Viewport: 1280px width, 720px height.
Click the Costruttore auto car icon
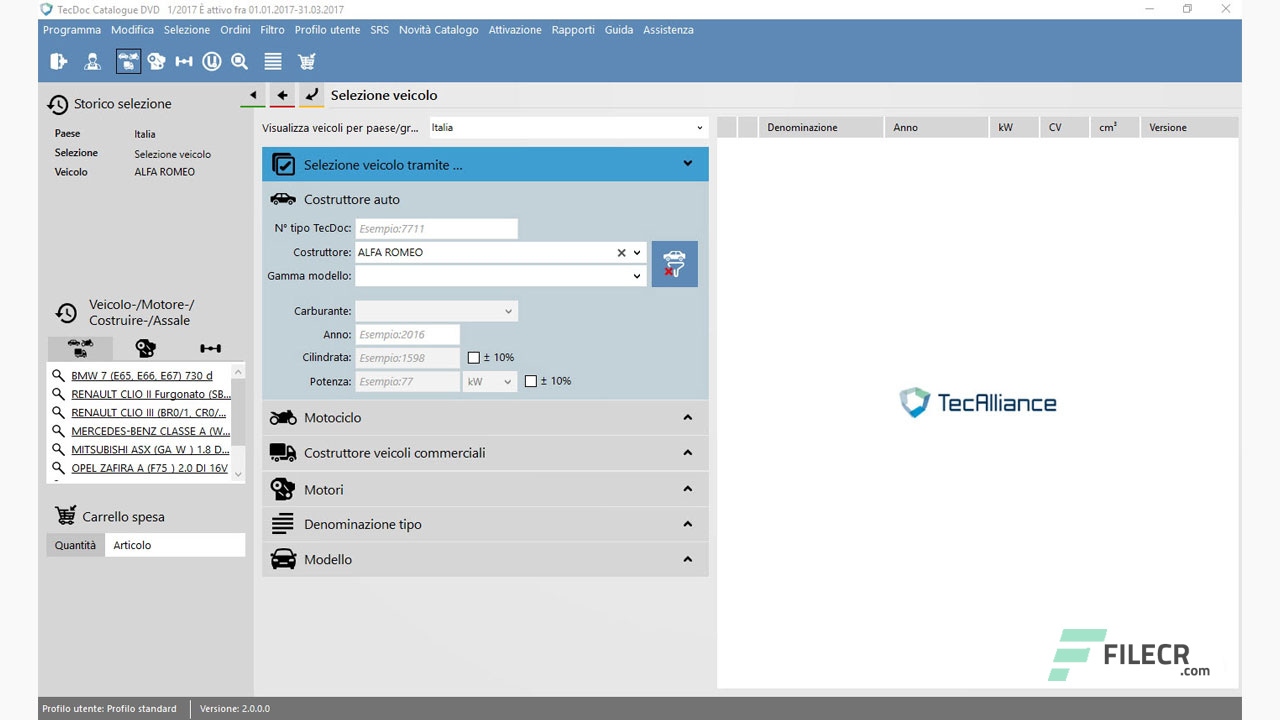pyautogui.click(x=283, y=199)
